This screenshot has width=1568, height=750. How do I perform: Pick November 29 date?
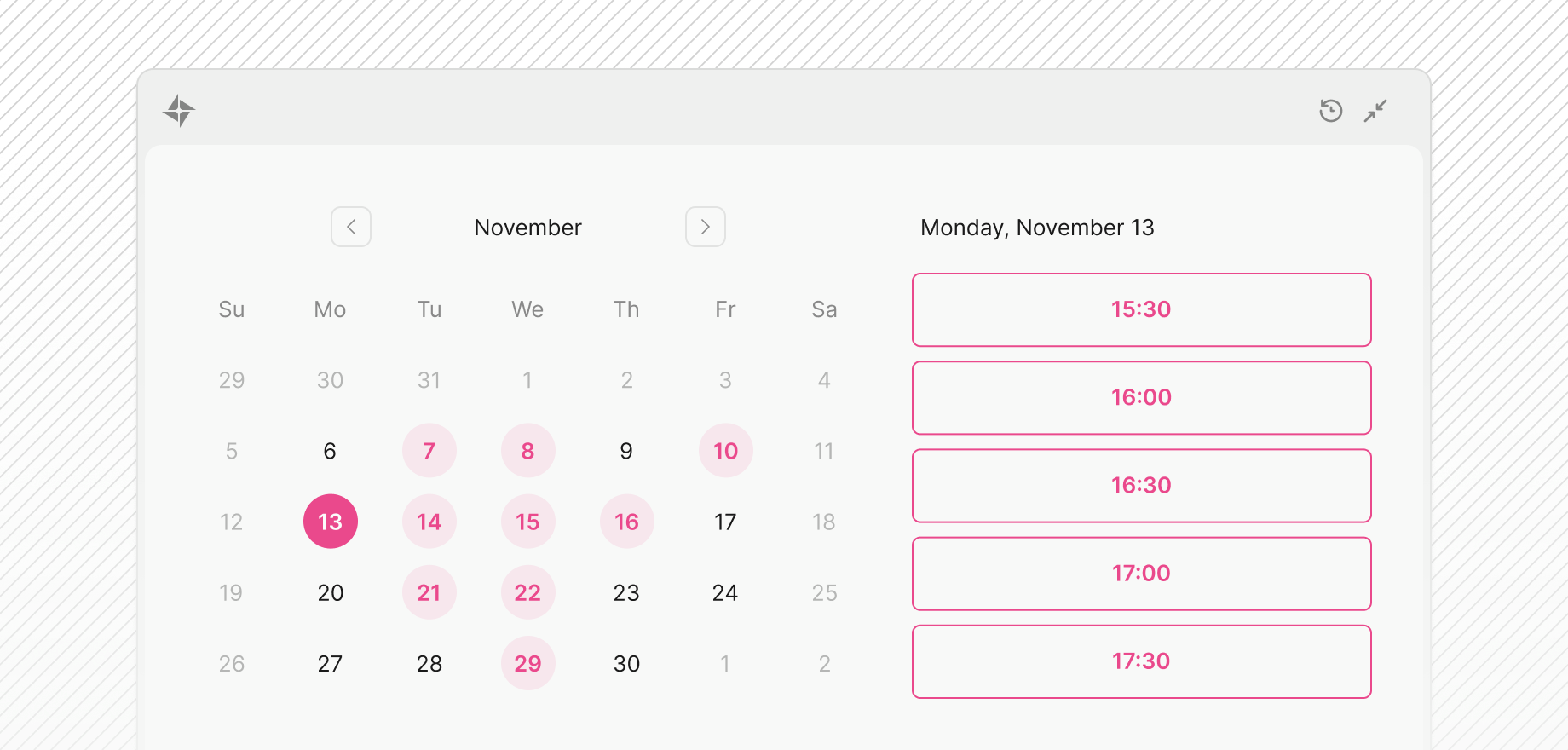pyautogui.click(x=528, y=663)
